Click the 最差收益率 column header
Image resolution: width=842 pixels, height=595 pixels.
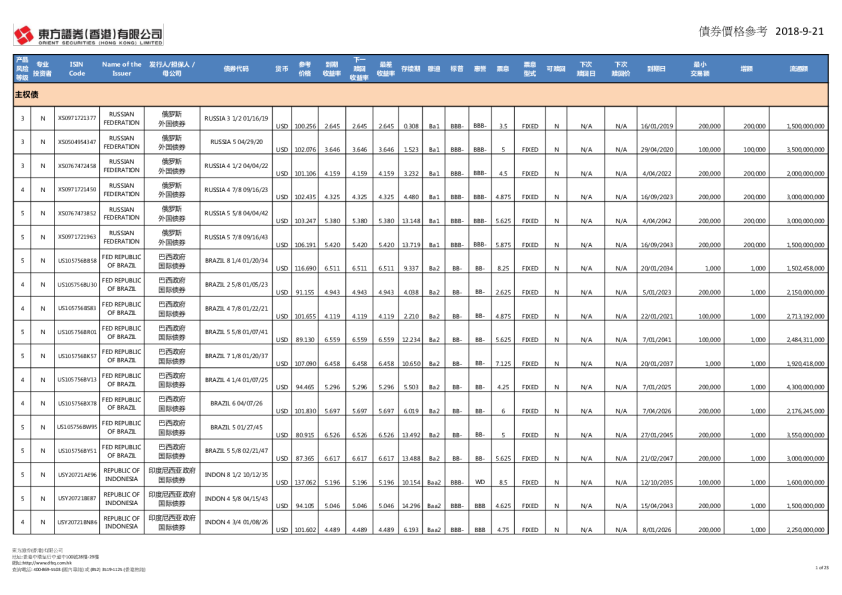tap(386, 69)
